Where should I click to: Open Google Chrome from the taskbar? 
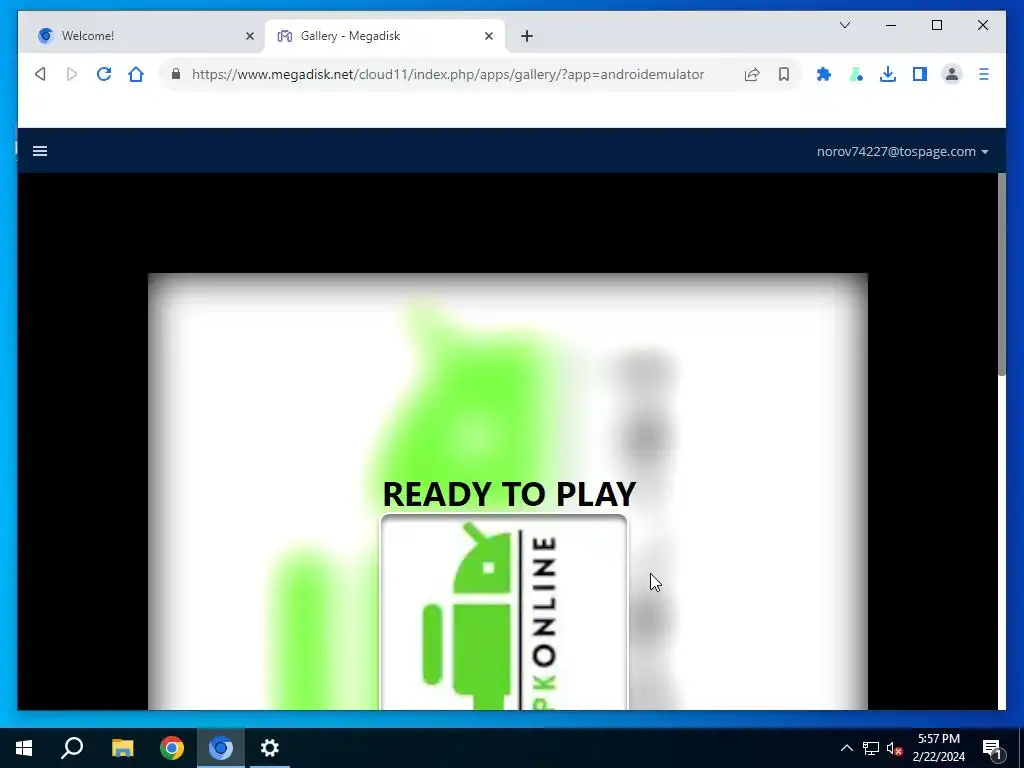point(172,748)
